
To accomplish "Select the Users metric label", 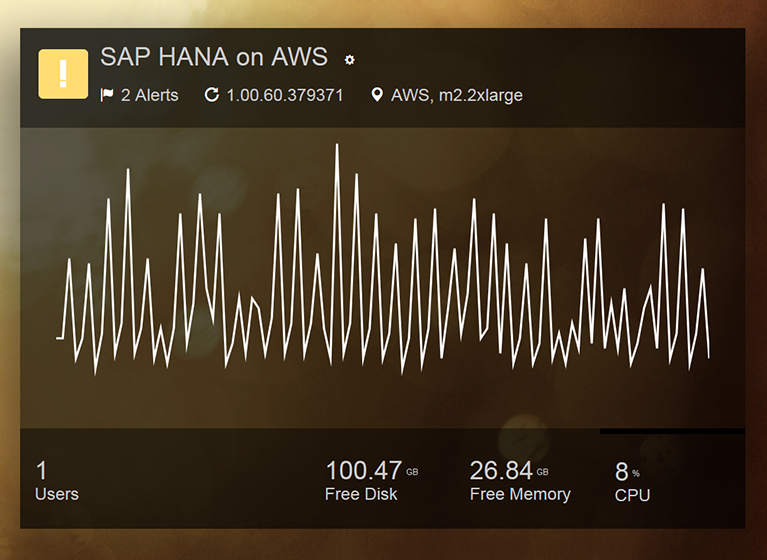I will (x=56, y=494).
